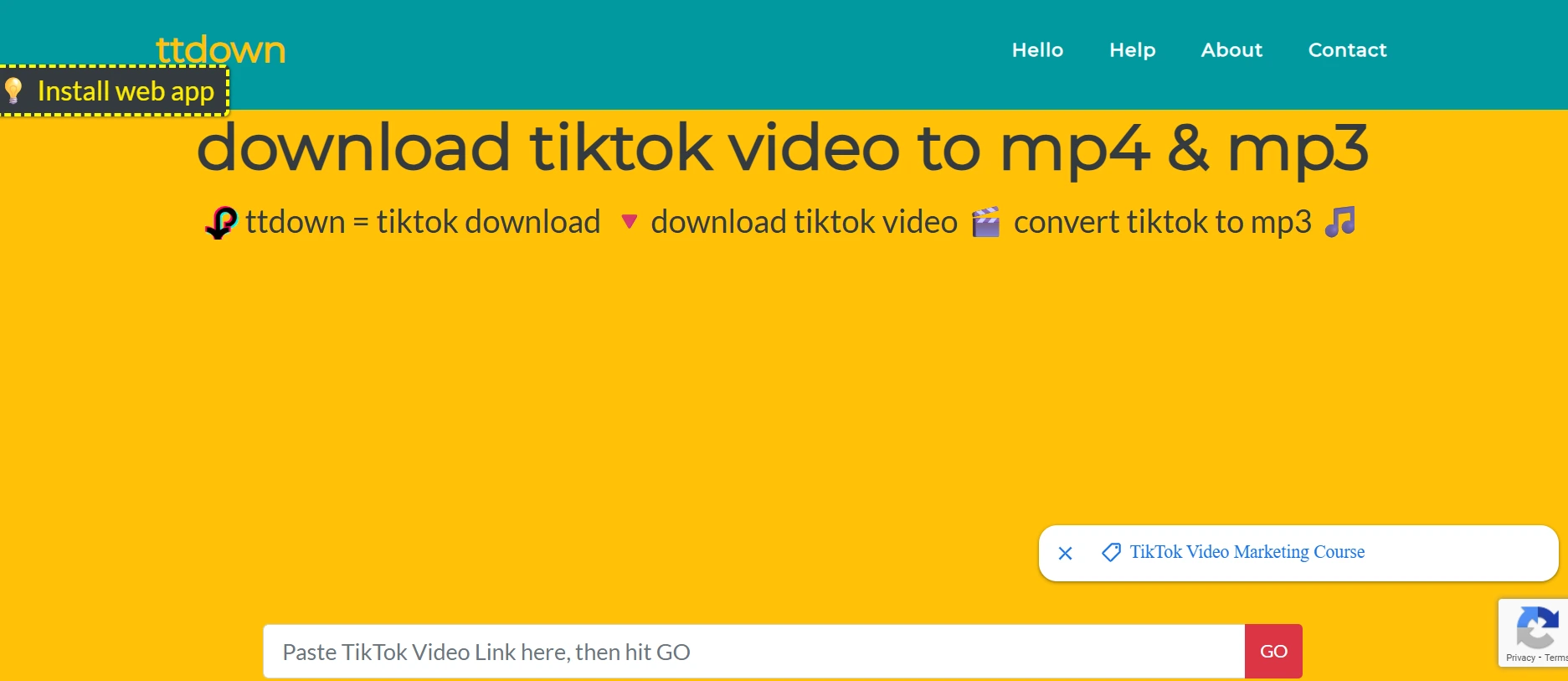The image size is (1568, 681).
Task: Open the reCAPTCHA Terms link
Action: 1555,658
